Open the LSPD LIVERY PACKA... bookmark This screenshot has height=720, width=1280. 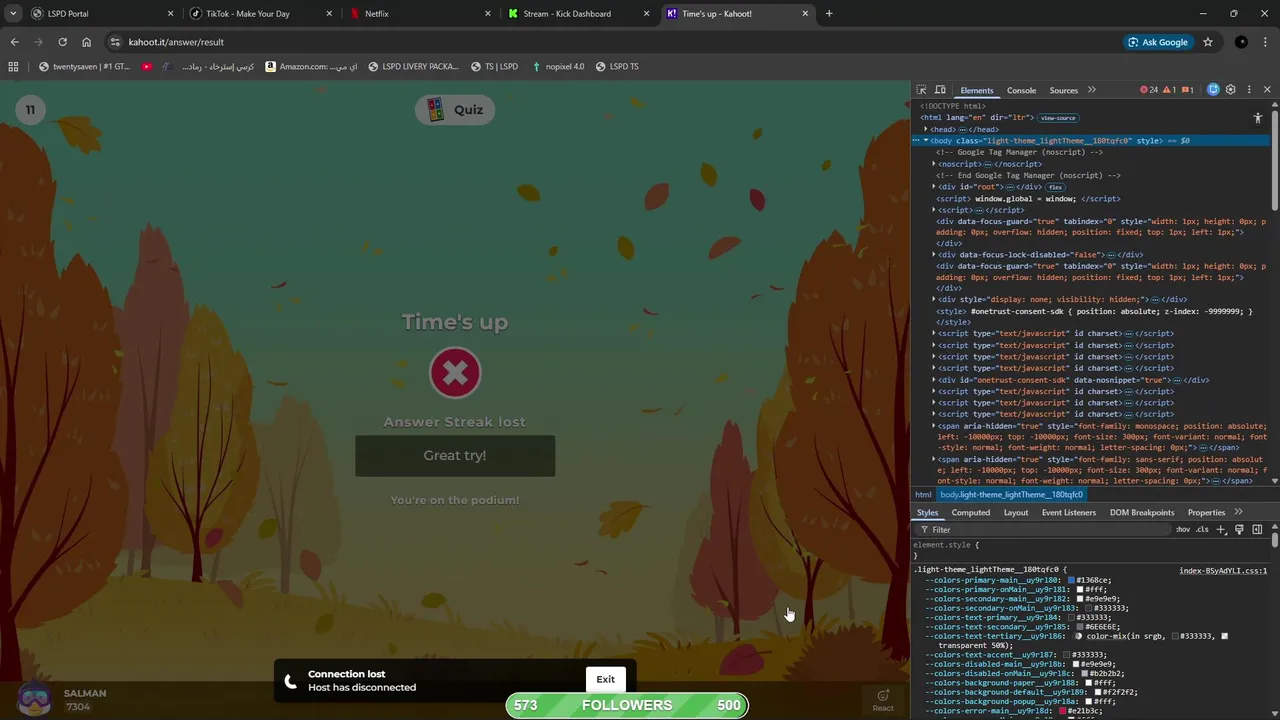coord(413,67)
